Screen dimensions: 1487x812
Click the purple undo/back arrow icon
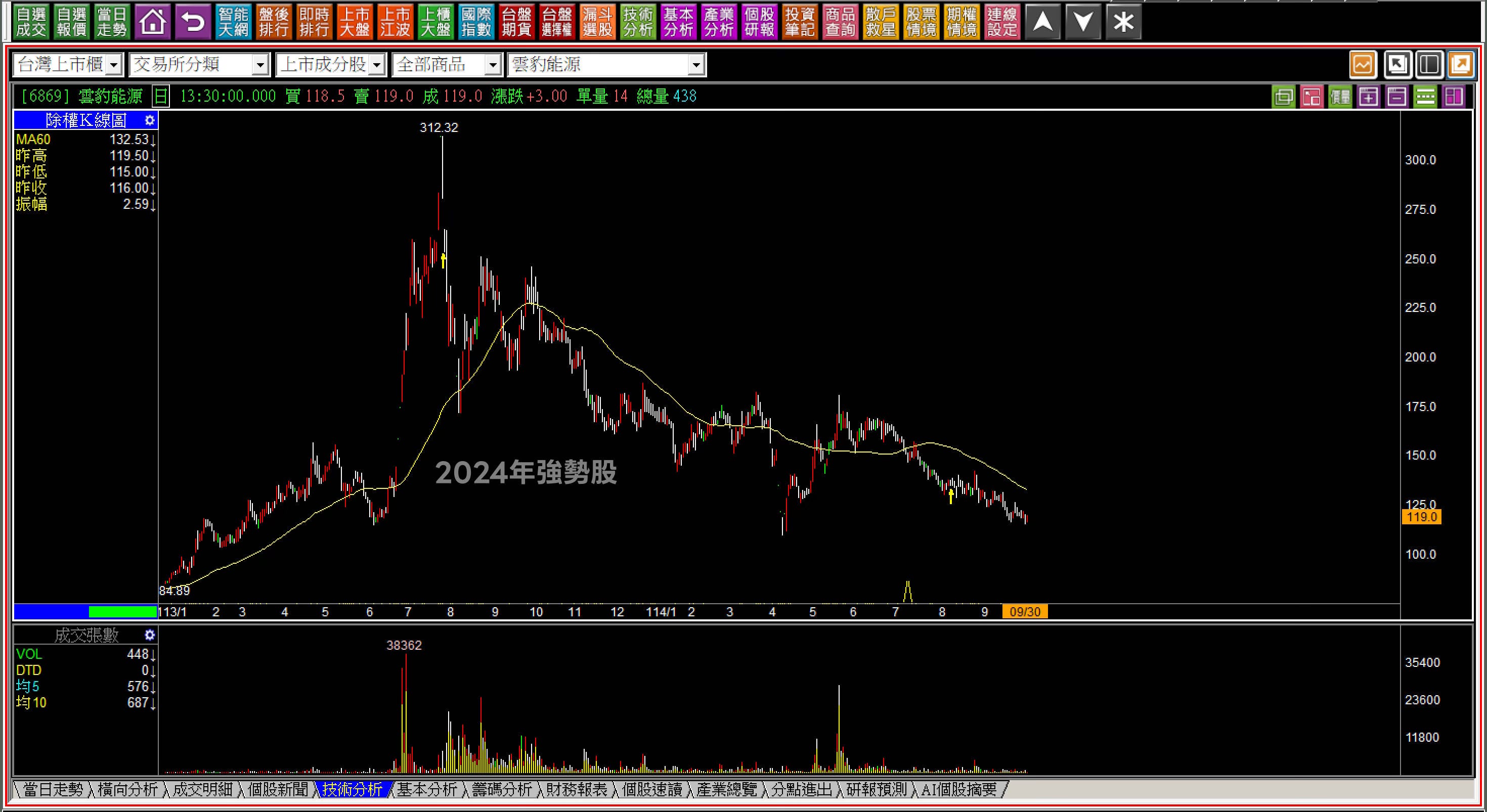click(x=193, y=23)
